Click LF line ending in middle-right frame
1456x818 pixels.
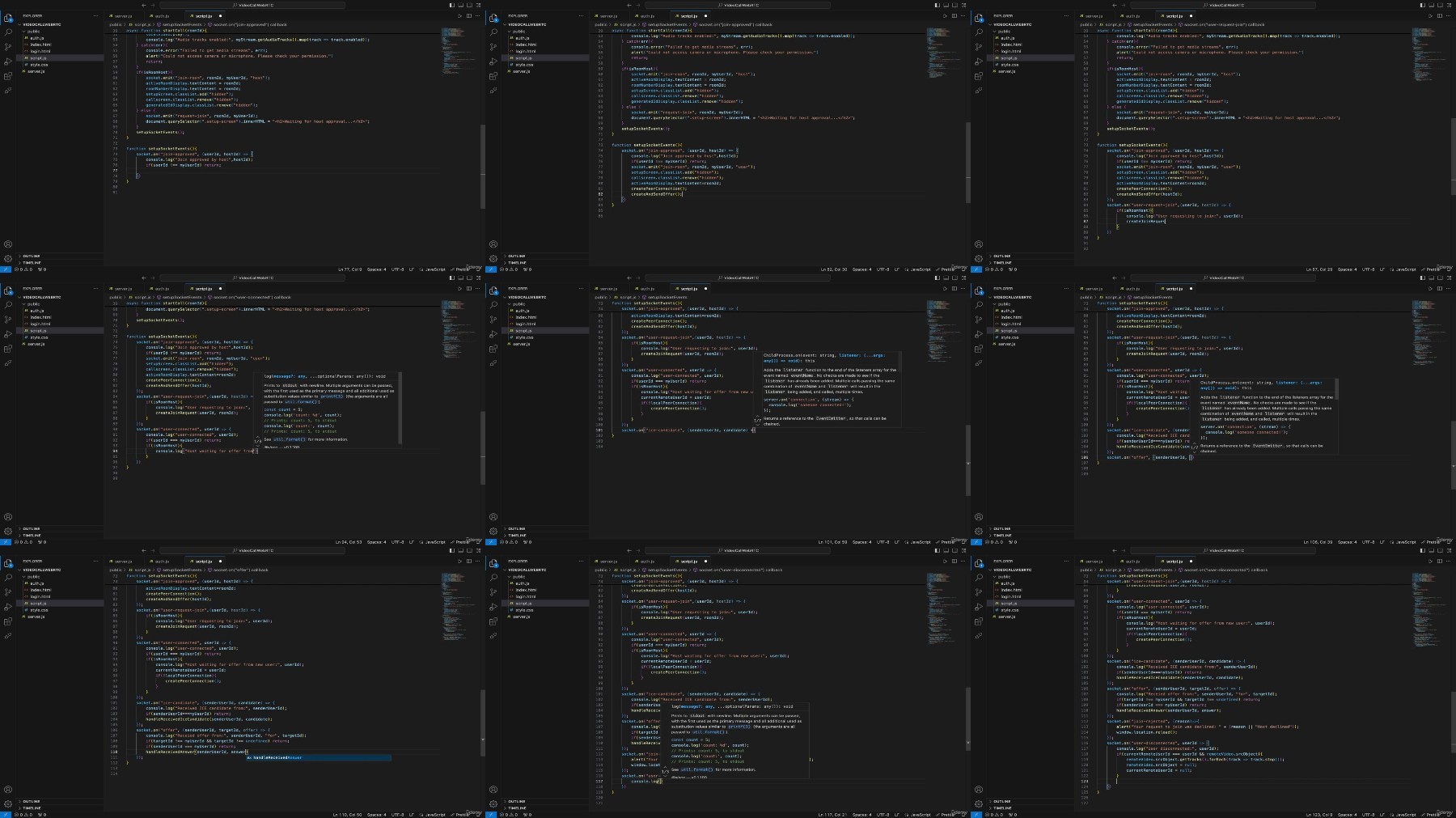click(x=1382, y=542)
